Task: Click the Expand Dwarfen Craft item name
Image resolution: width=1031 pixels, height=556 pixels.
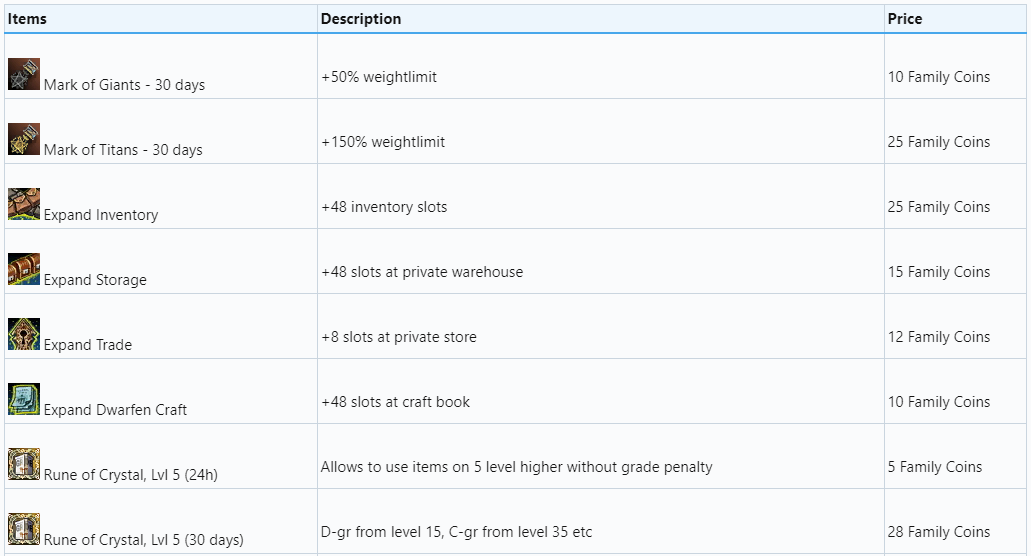Action: [115, 410]
